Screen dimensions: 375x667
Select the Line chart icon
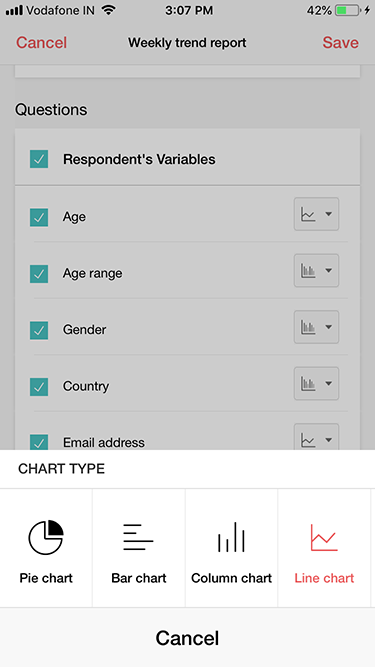pos(324,537)
